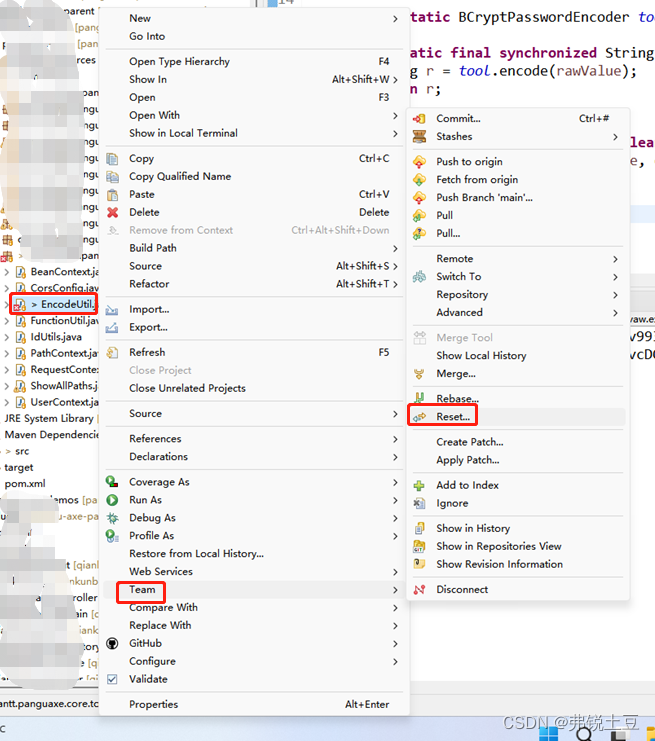The height and width of the screenshot is (741, 655).
Task: Click the Push to origin icon
Action: click(x=419, y=162)
